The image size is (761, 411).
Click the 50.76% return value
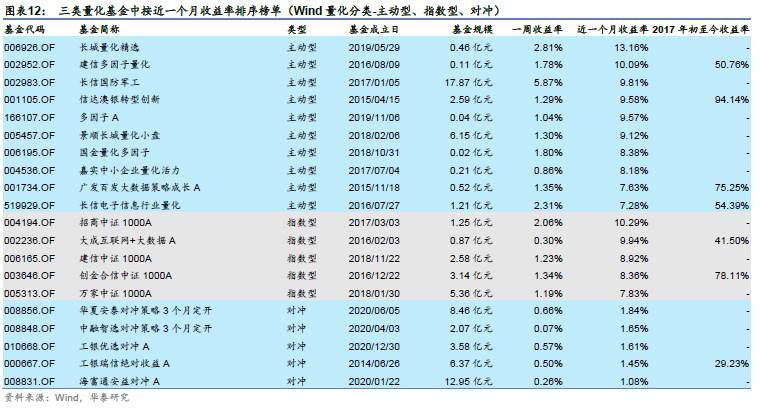732,65
